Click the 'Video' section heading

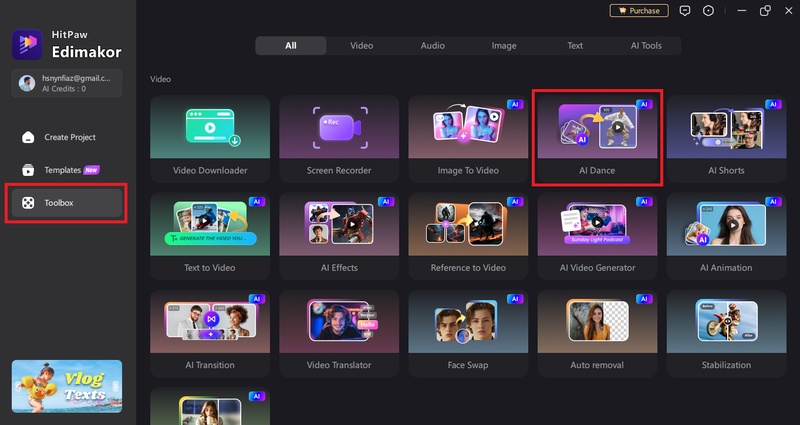(160, 79)
